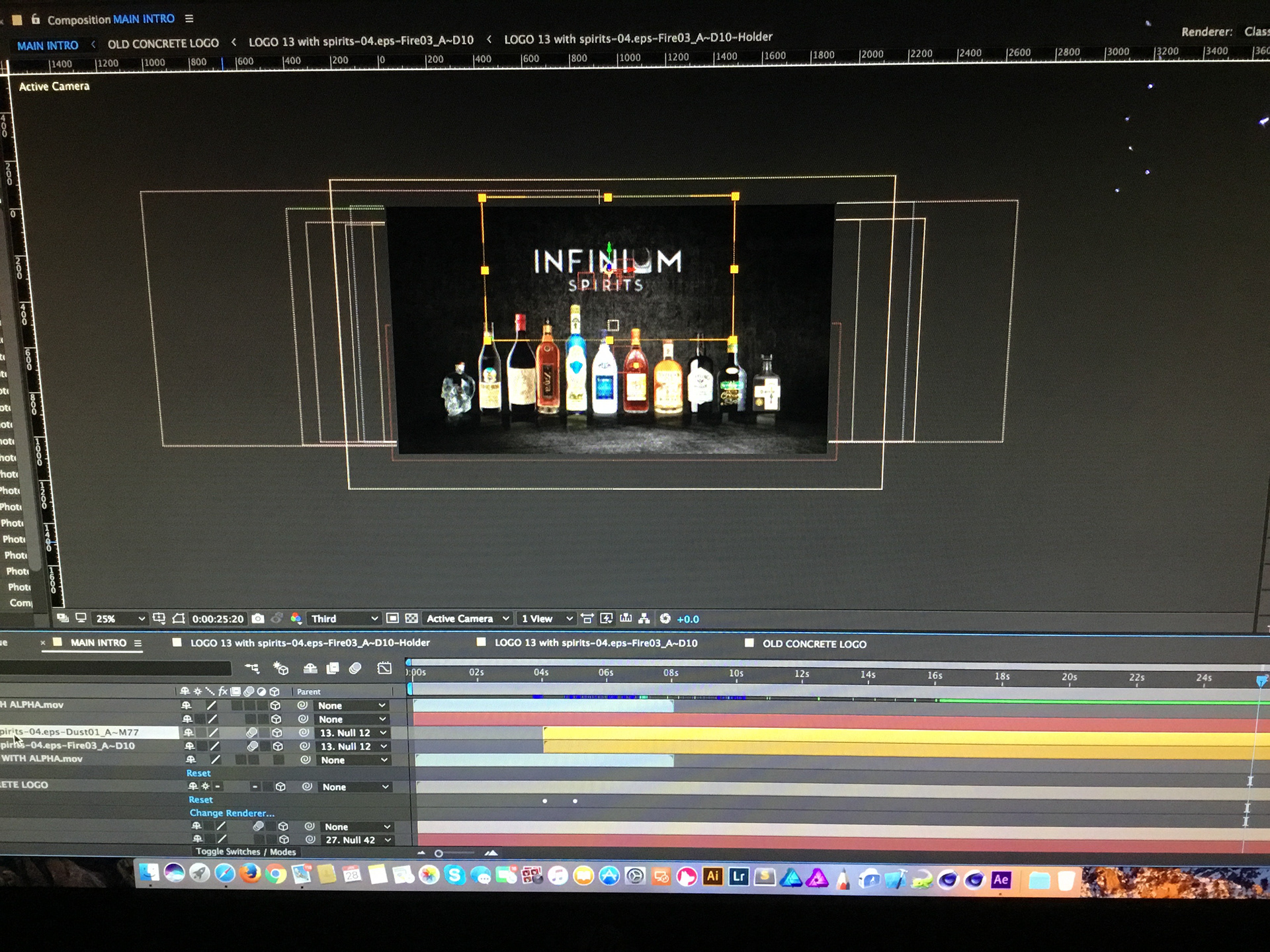Click Change Renderer... link
This screenshot has height=952, width=1270.
tap(232, 813)
